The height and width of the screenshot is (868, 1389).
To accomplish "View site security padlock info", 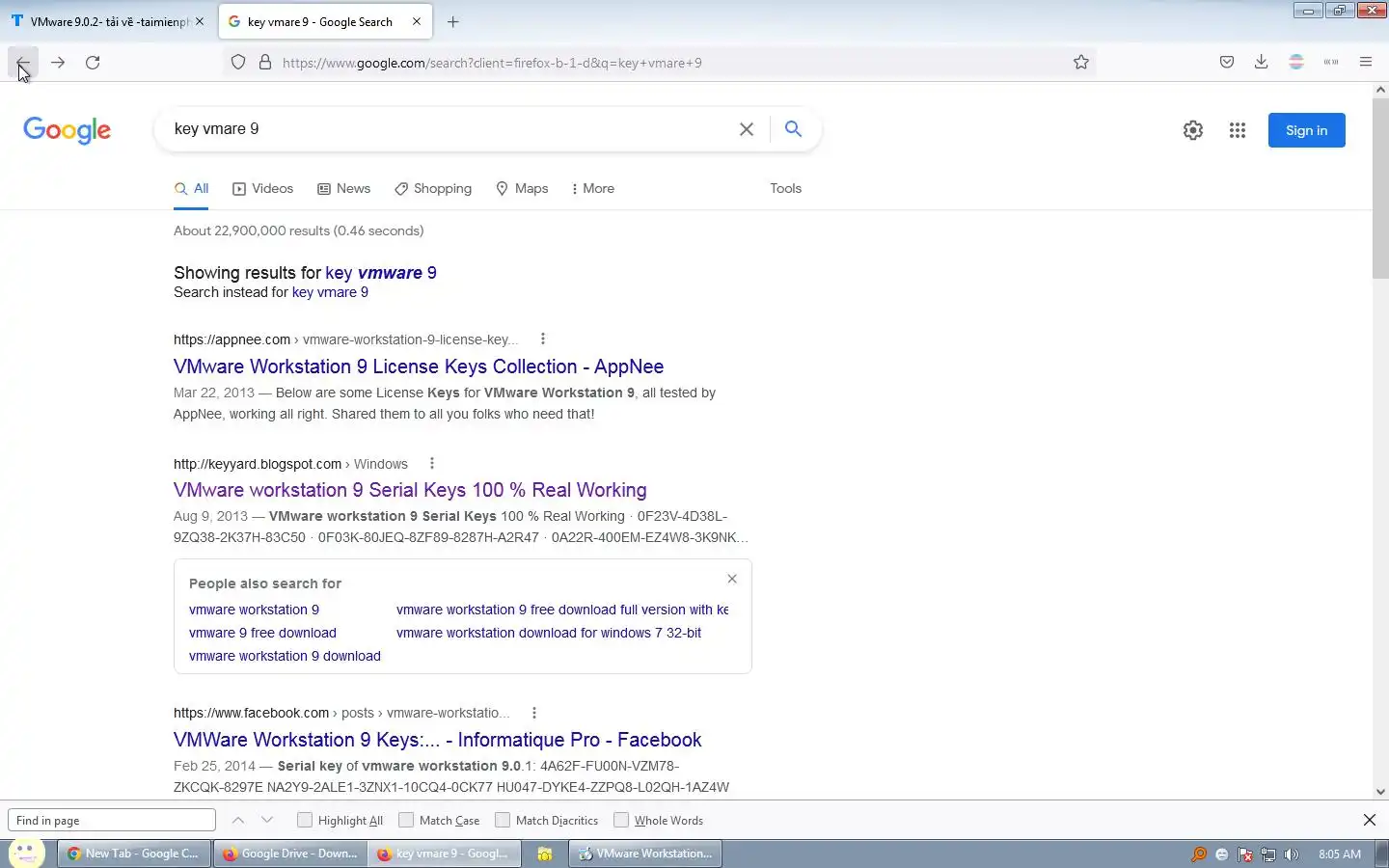I will point(265,63).
